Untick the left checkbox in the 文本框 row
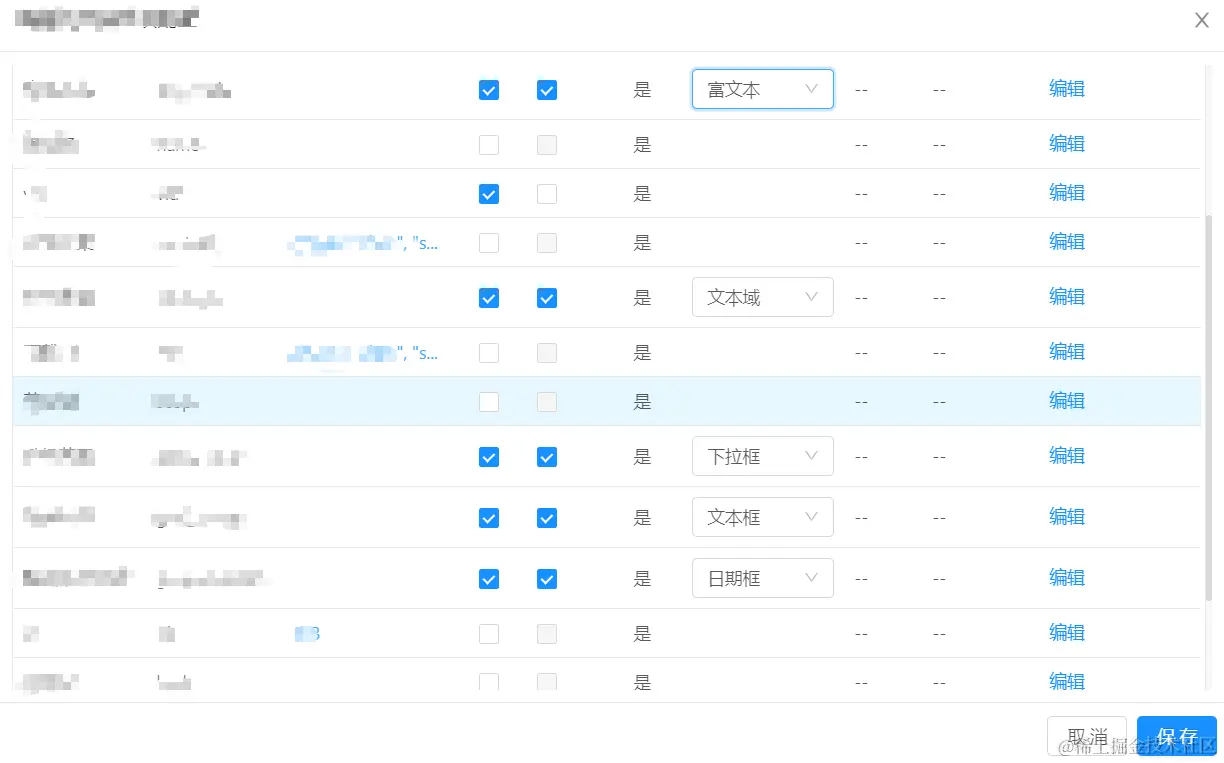Viewport: 1224px width, 763px height. (x=489, y=518)
